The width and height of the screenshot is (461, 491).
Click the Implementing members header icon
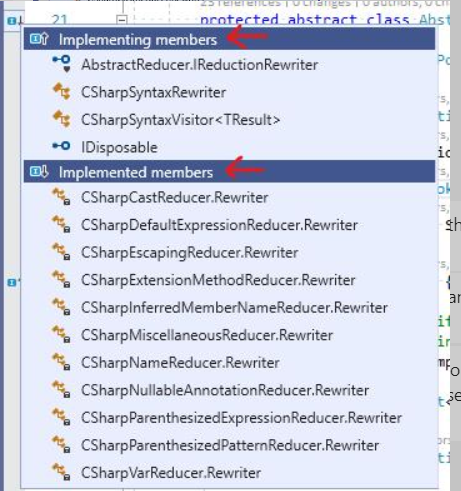(x=39, y=39)
